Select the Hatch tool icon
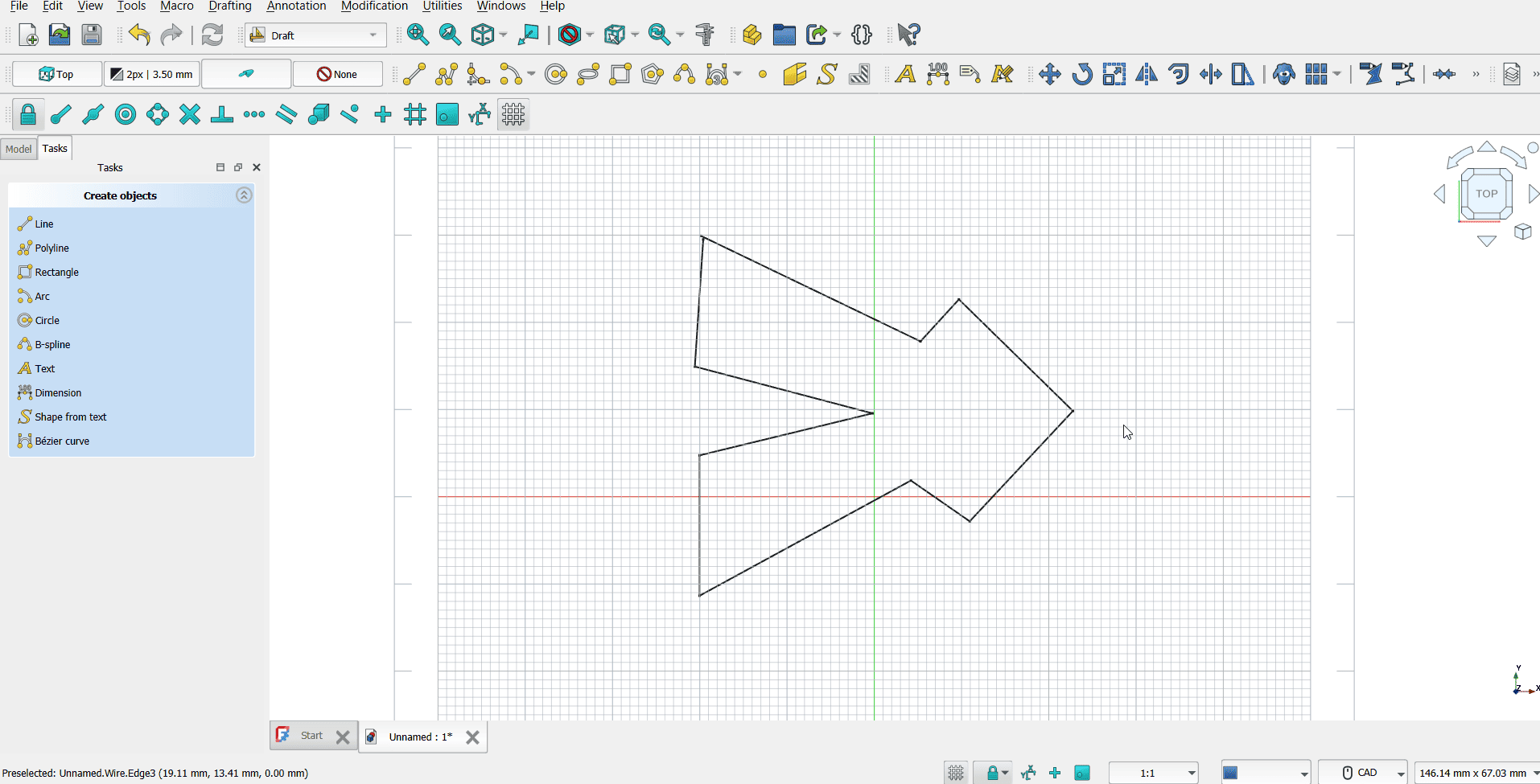Screen dimensions: 1540x784 coord(859,75)
